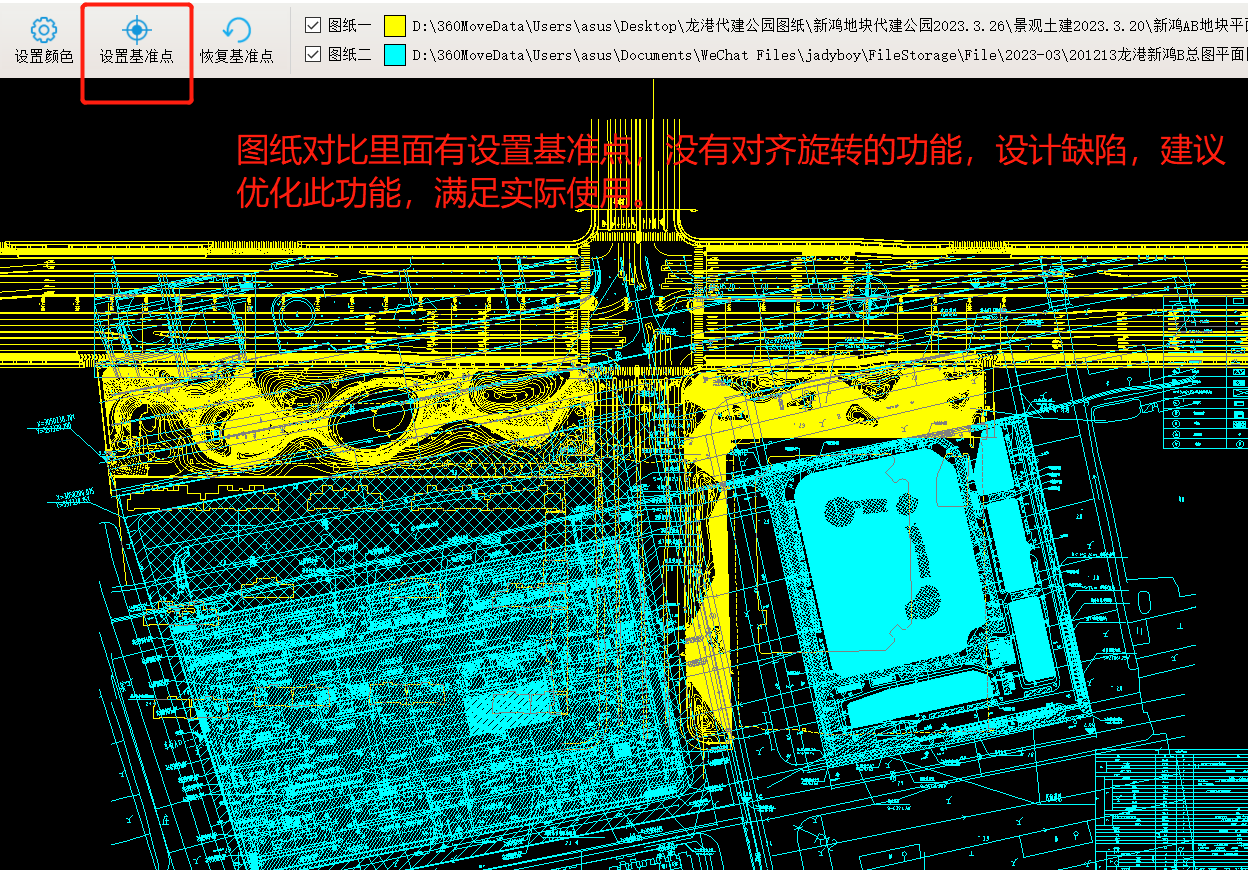Click the 图纸二 label text
Viewport: 1248px width, 870px height.
click(x=350, y=54)
